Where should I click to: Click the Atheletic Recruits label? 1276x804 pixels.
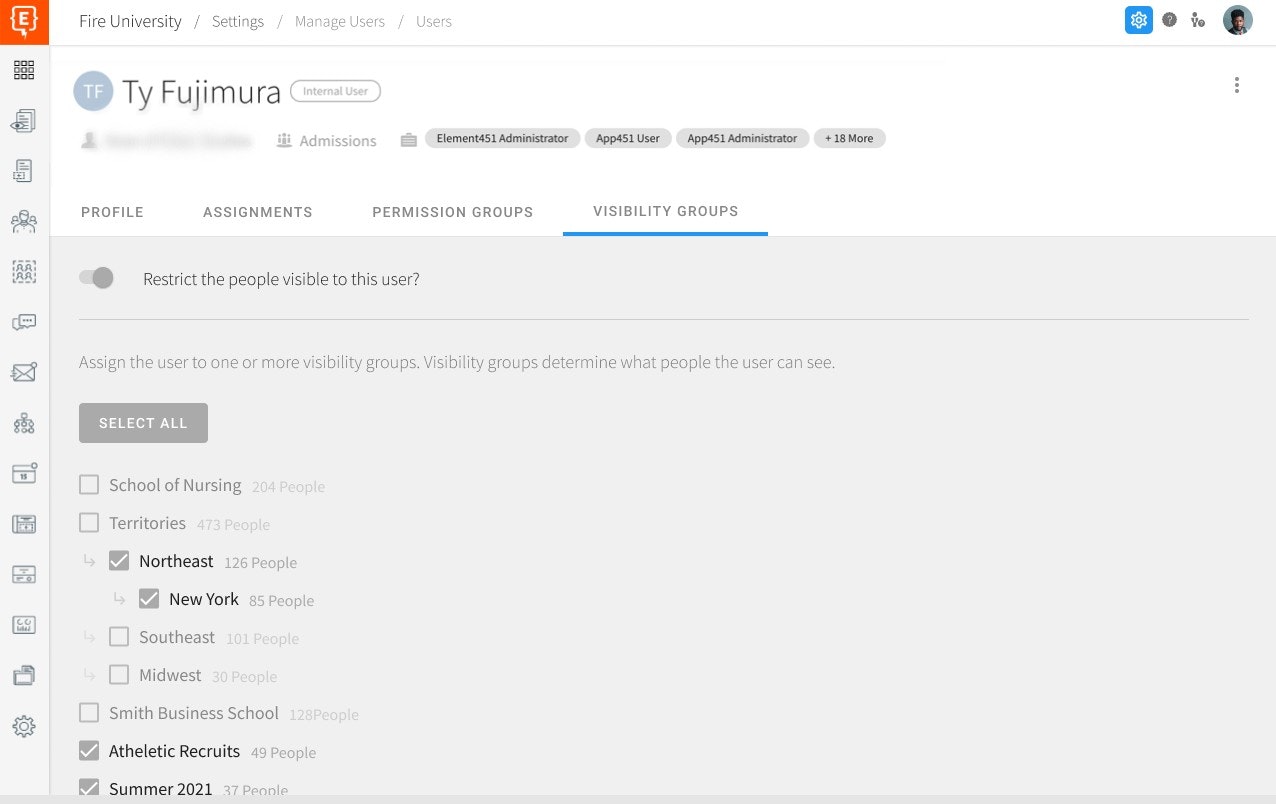(175, 751)
